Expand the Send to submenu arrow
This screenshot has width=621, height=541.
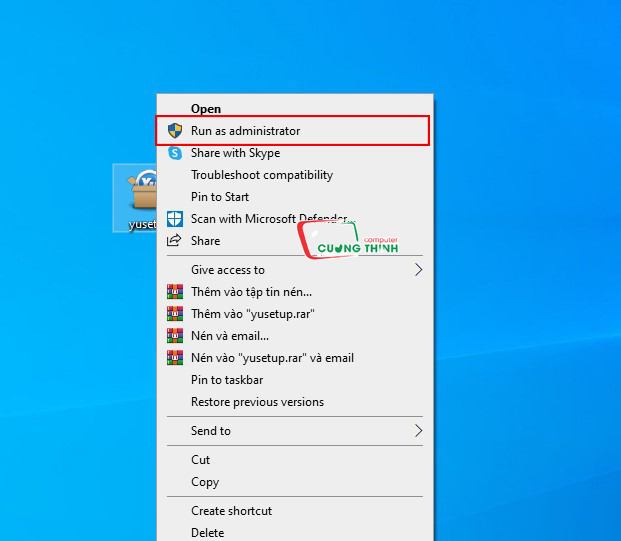point(418,431)
